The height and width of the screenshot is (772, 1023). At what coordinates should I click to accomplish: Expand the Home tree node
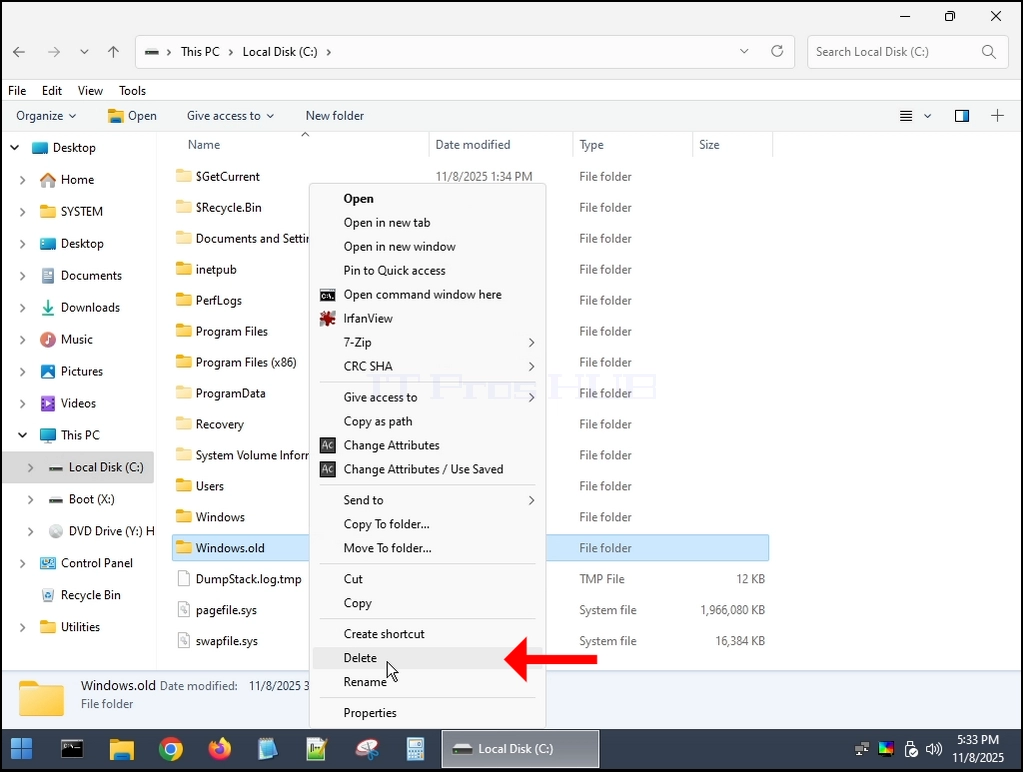click(x=22, y=179)
